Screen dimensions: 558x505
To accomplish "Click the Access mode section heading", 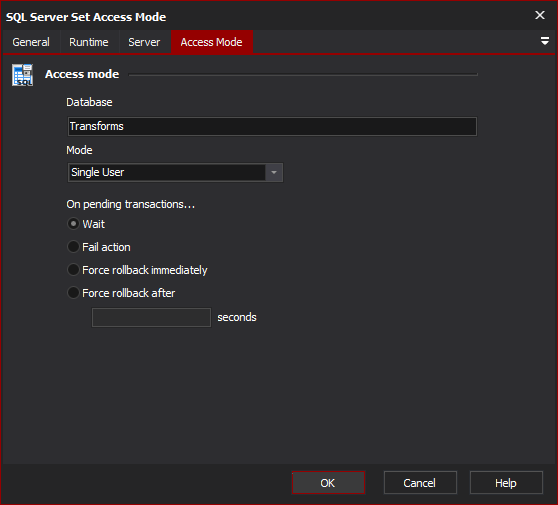I will [x=82, y=74].
